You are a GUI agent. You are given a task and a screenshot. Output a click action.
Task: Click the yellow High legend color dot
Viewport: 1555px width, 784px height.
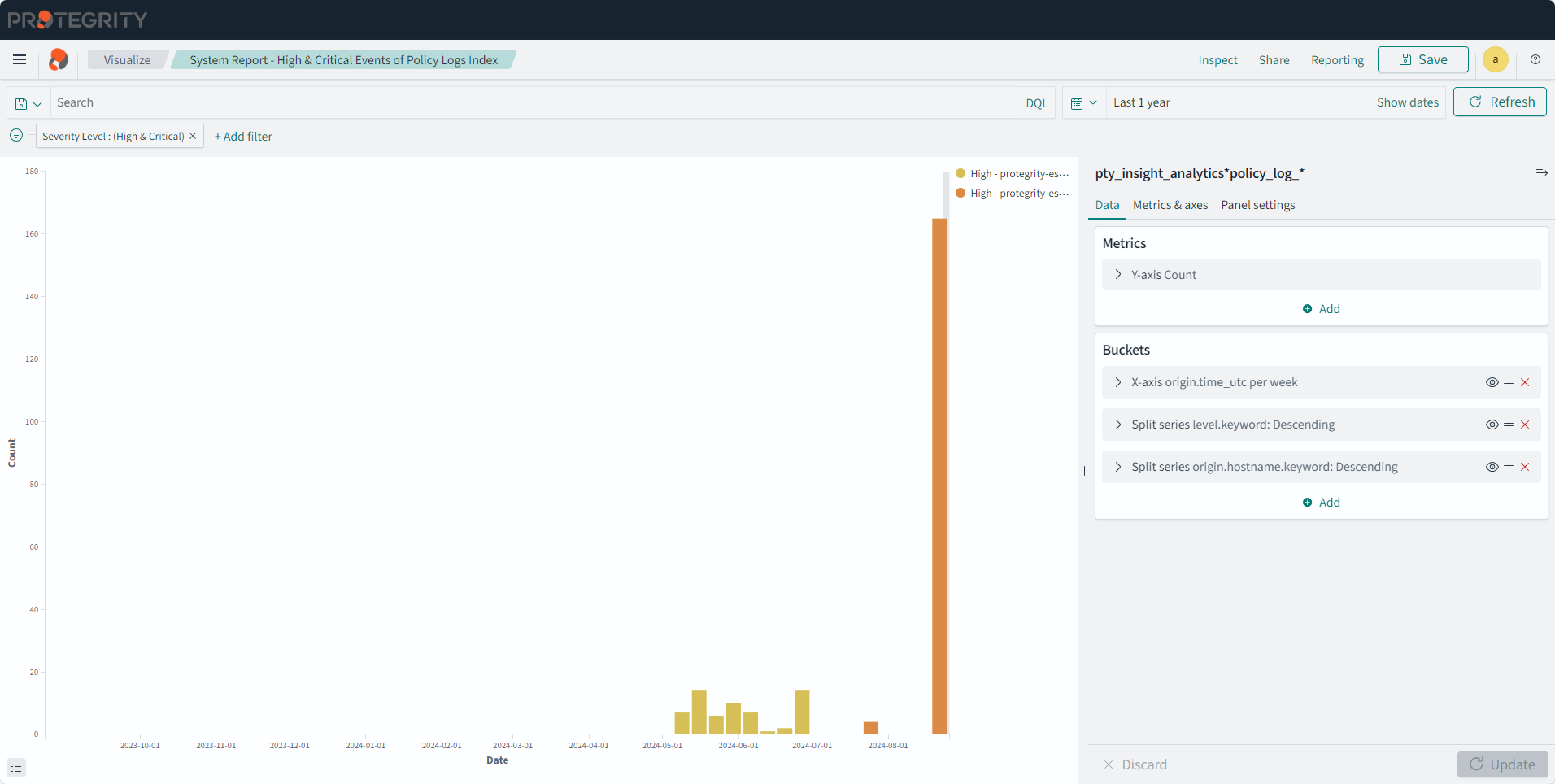point(960,173)
